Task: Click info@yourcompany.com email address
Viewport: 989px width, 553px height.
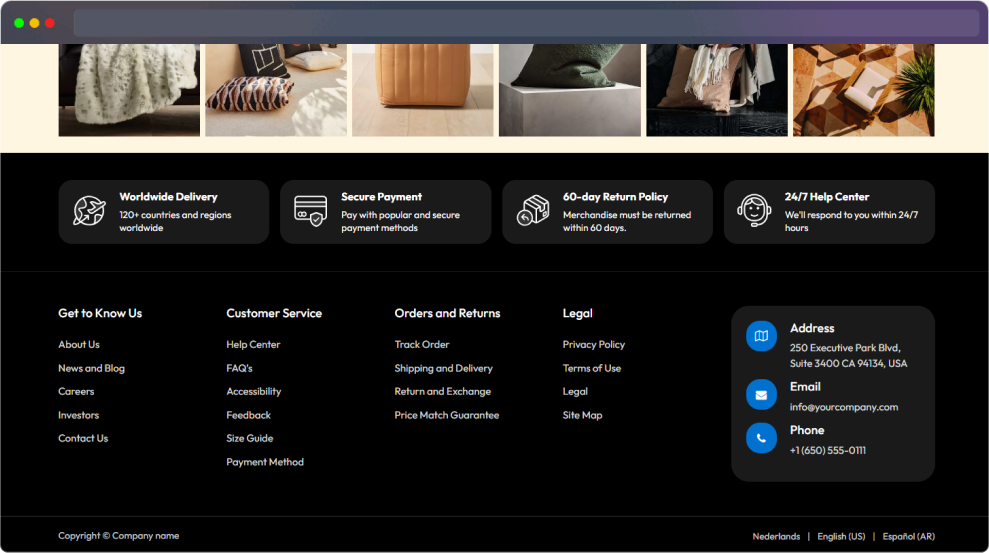Action: pos(844,407)
